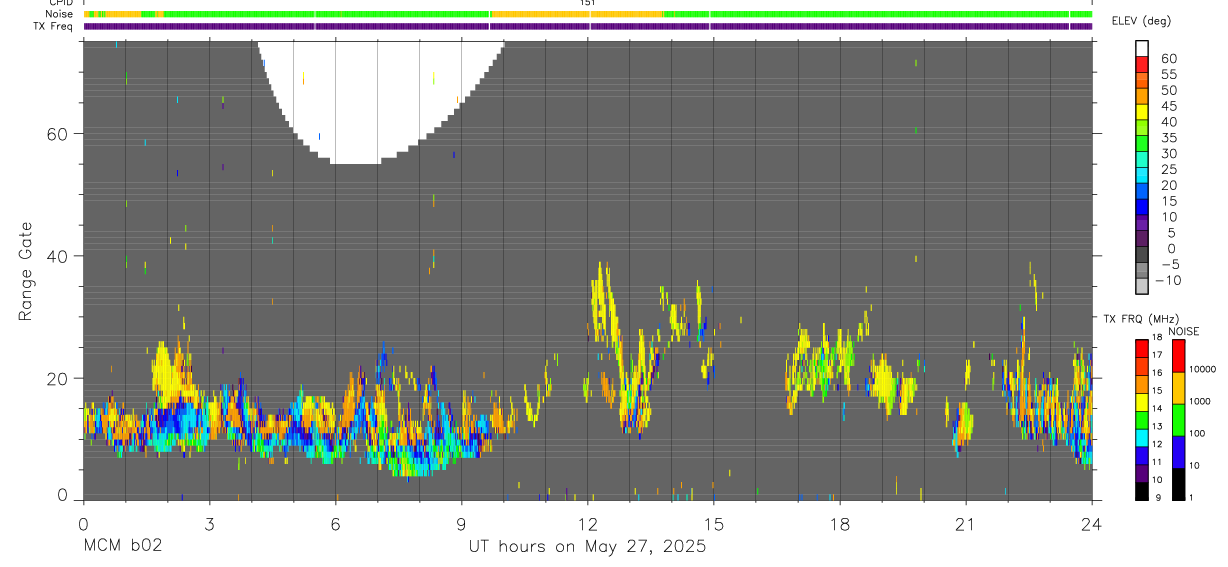Click the cyan 12–13 MHz TX FRQ swatch
The height and width of the screenshot is (567, 1228).
(1141, 438)
